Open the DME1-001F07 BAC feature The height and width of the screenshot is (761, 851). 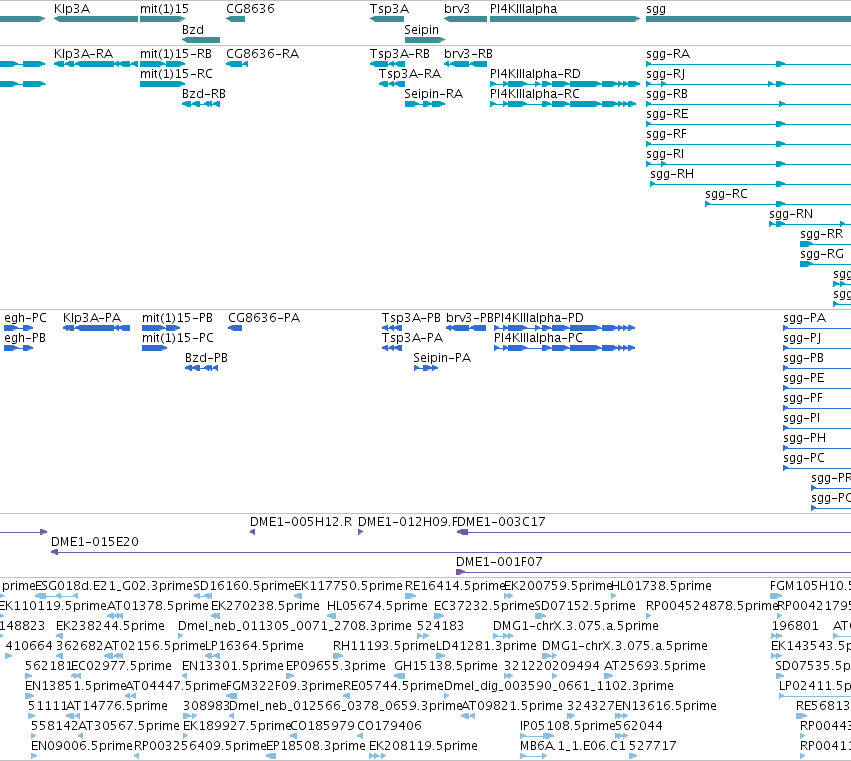[499, 562]
